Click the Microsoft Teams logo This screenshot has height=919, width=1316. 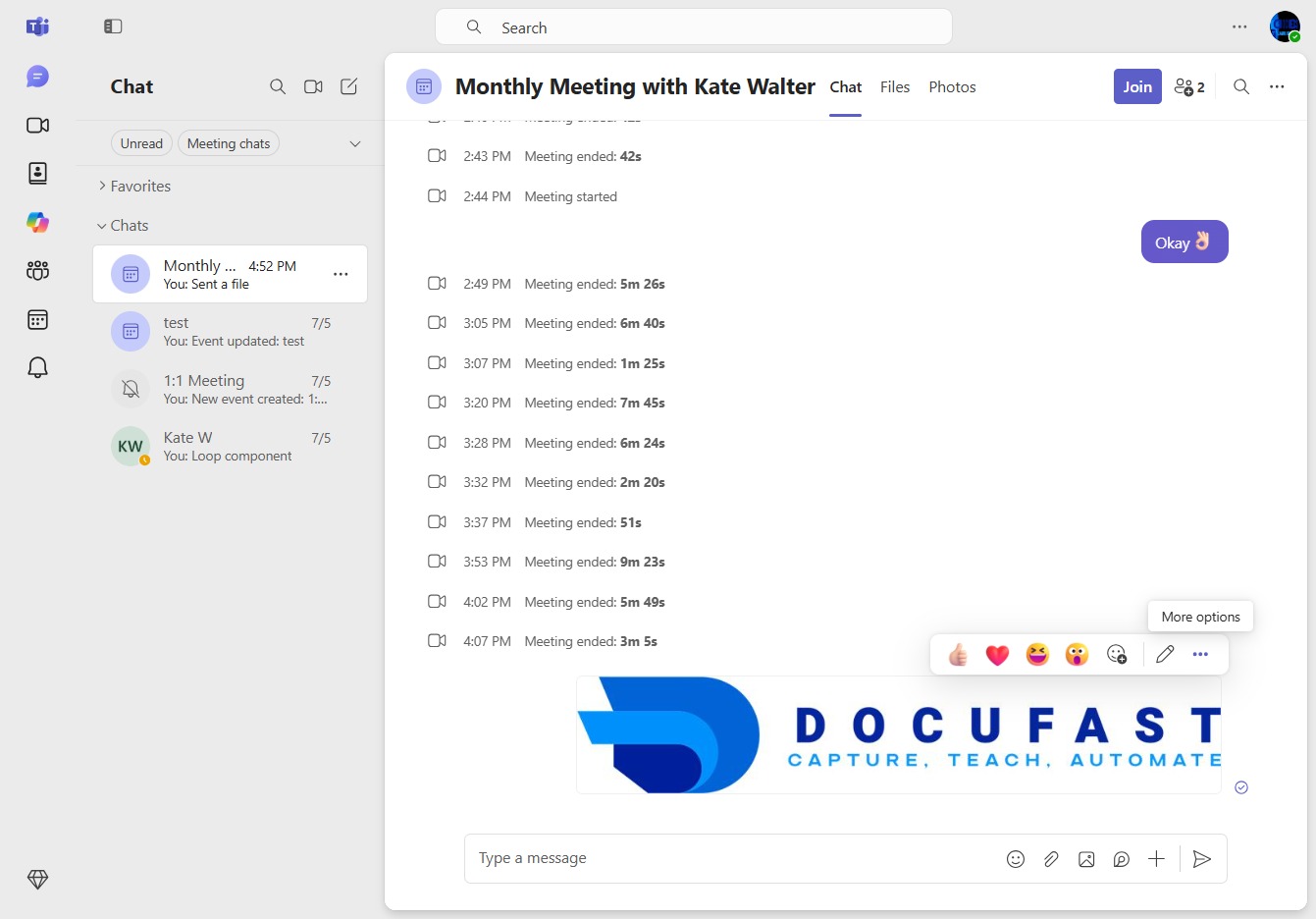tap(37, 27)
